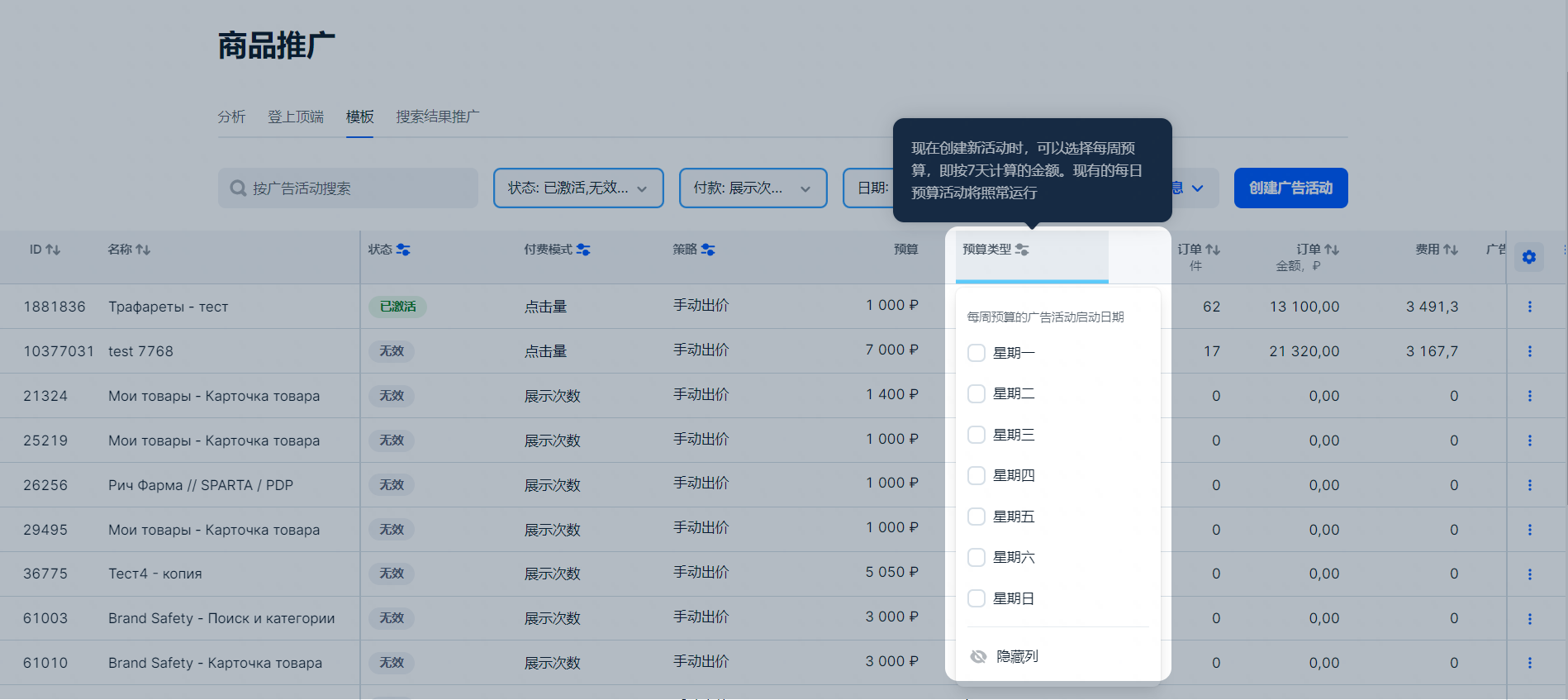Click 手动出价 in row 36775

701,572
